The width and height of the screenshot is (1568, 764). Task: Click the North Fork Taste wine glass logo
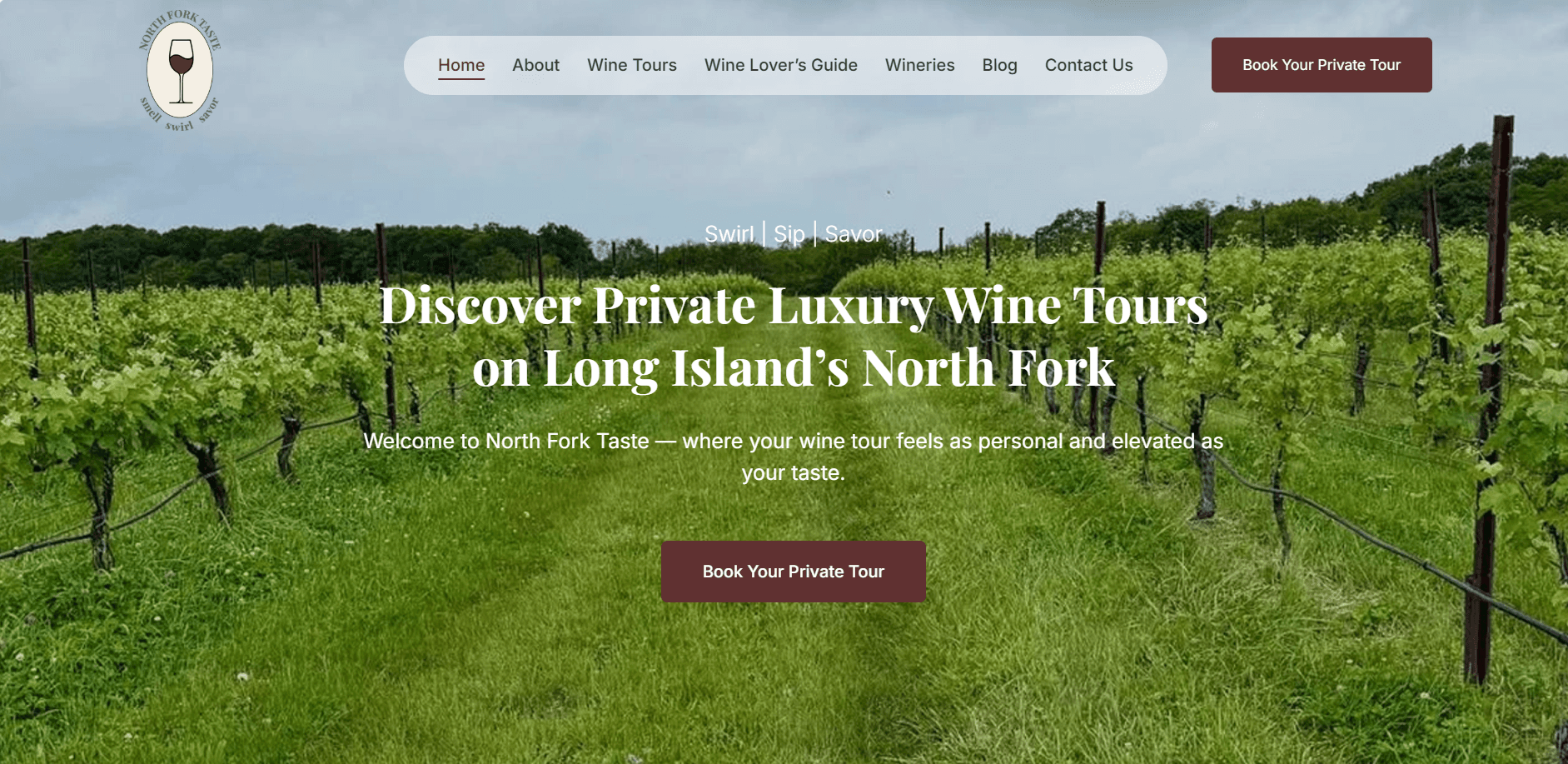(180, 70)
